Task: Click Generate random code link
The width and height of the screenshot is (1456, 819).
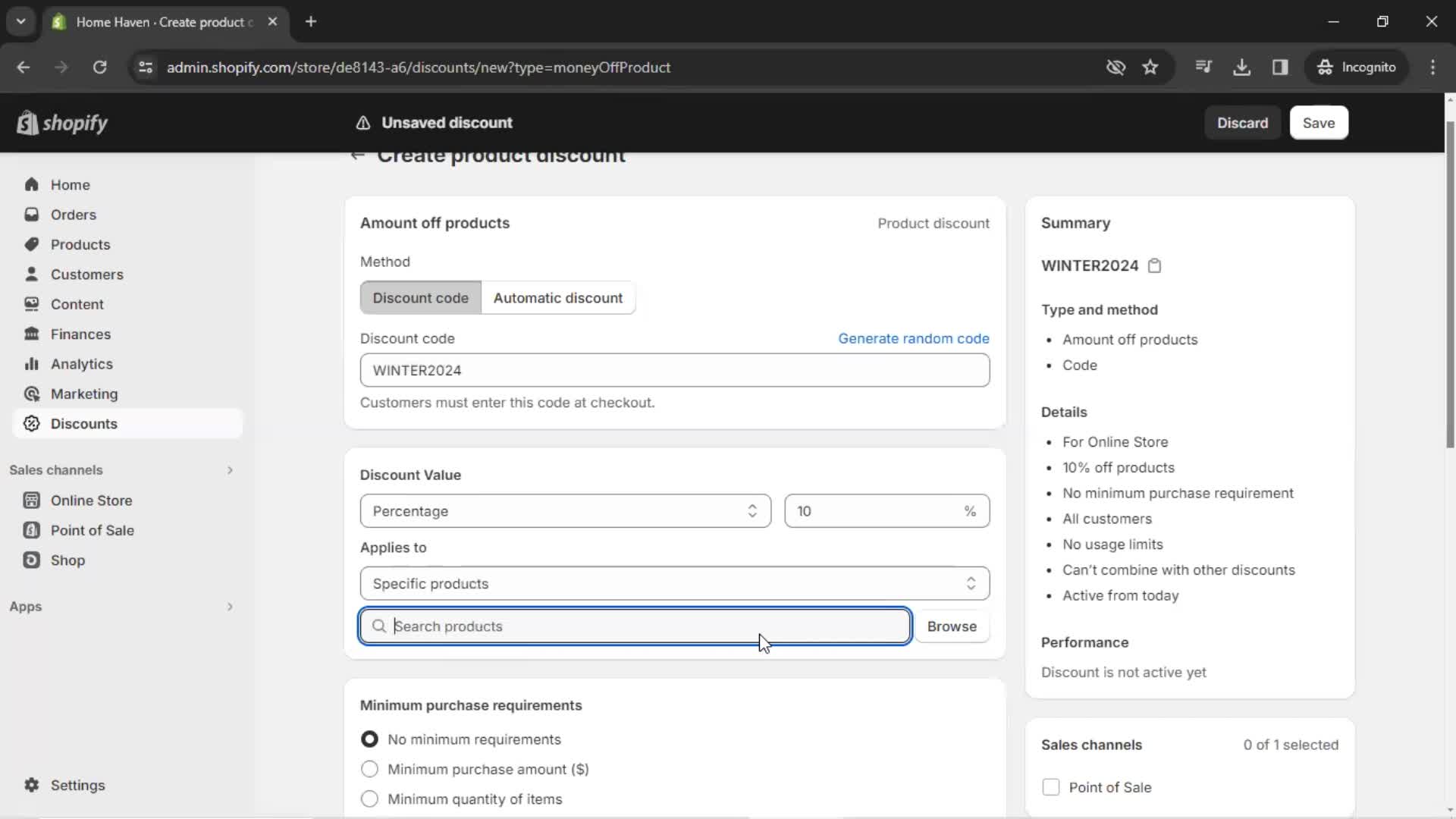Action: (x=914, y=338)
